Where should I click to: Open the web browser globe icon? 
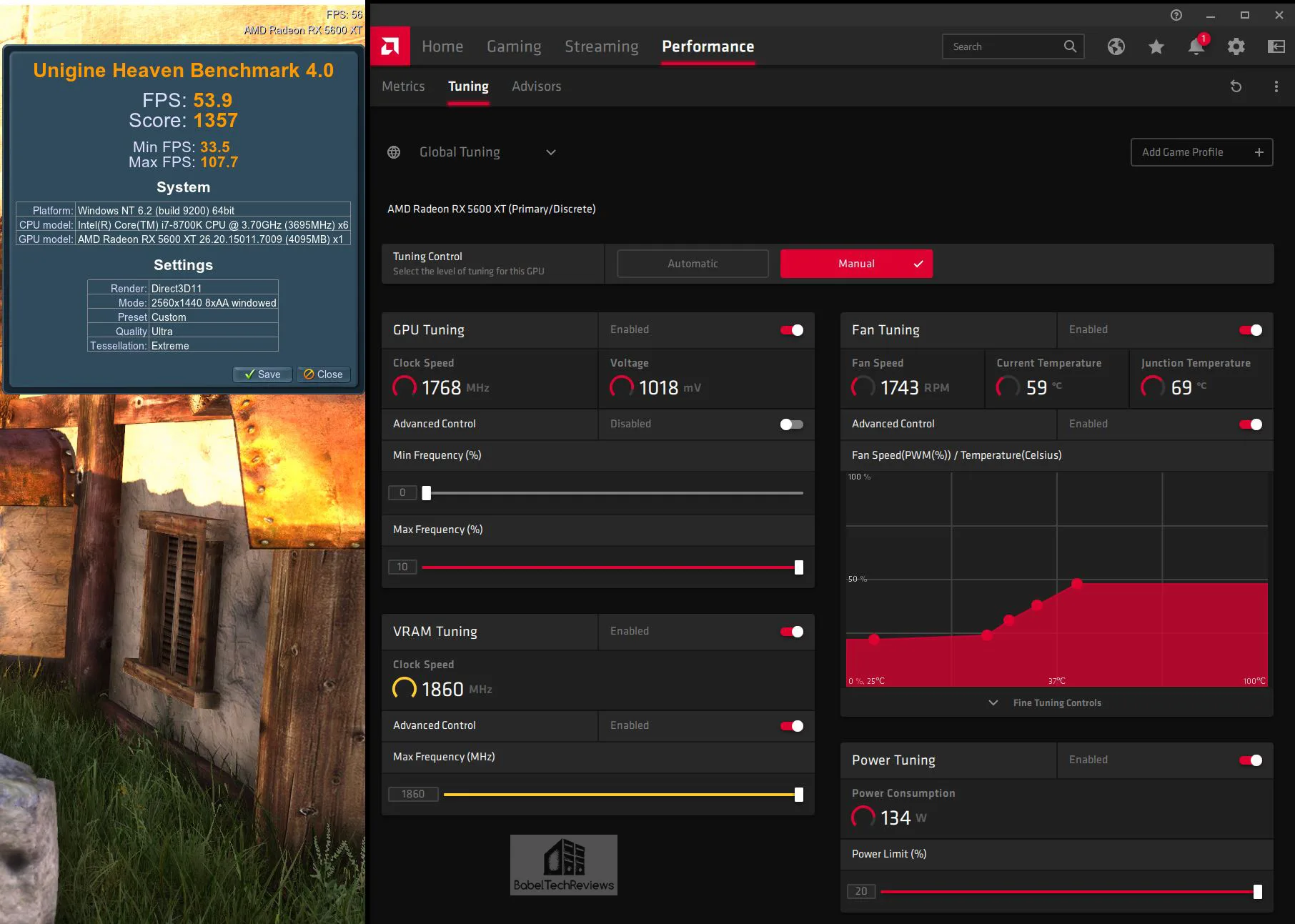tap(1116, 46)
